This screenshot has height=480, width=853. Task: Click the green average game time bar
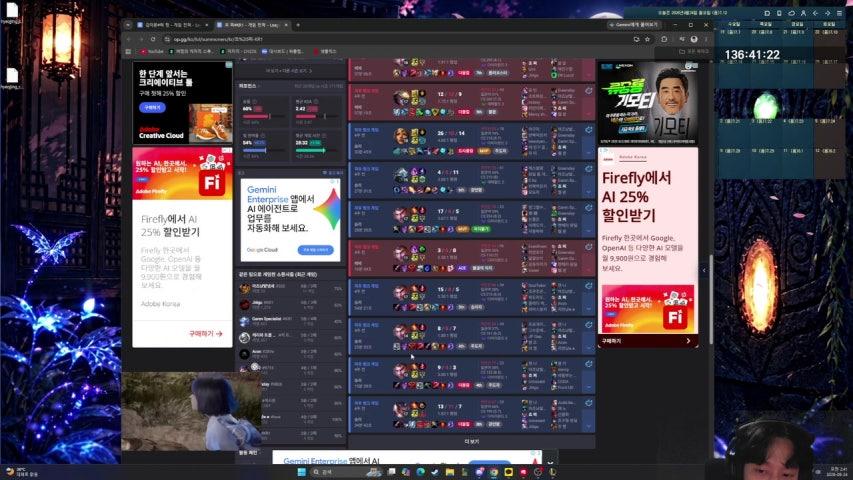tap(316, 151)
